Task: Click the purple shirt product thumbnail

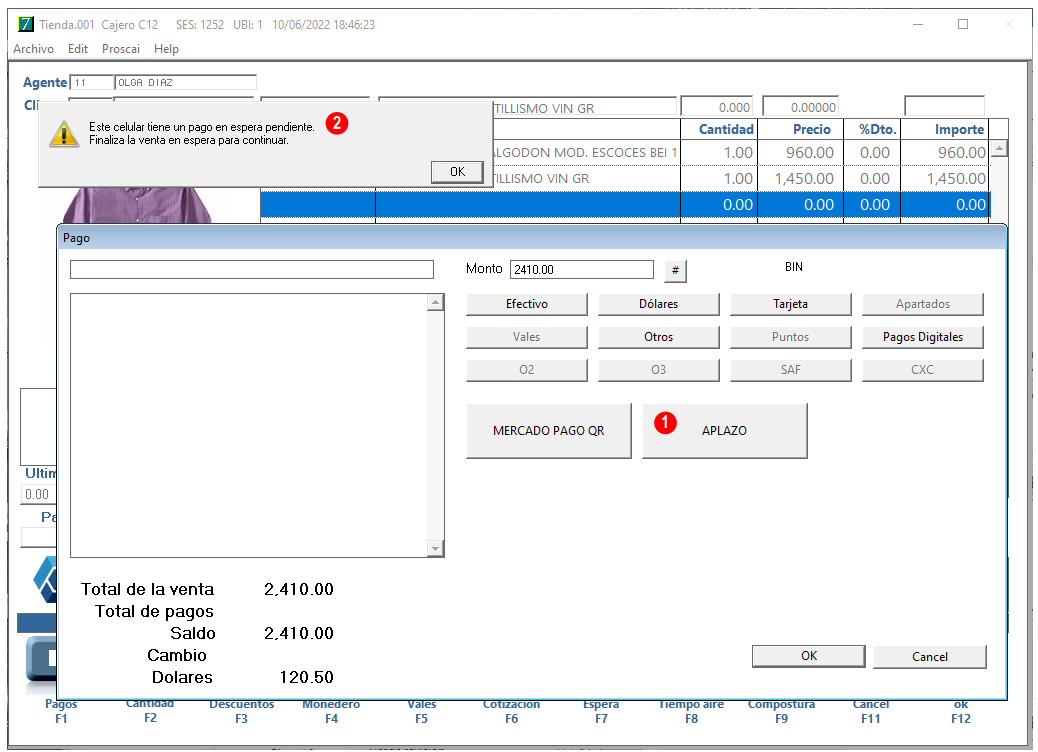Action: click(x=137, y=205)
